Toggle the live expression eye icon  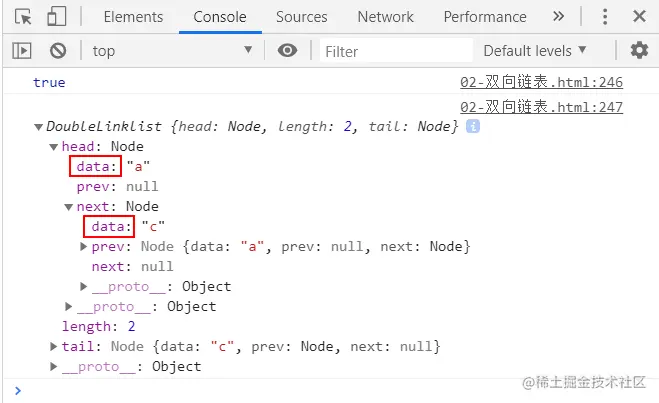[288, 51]
